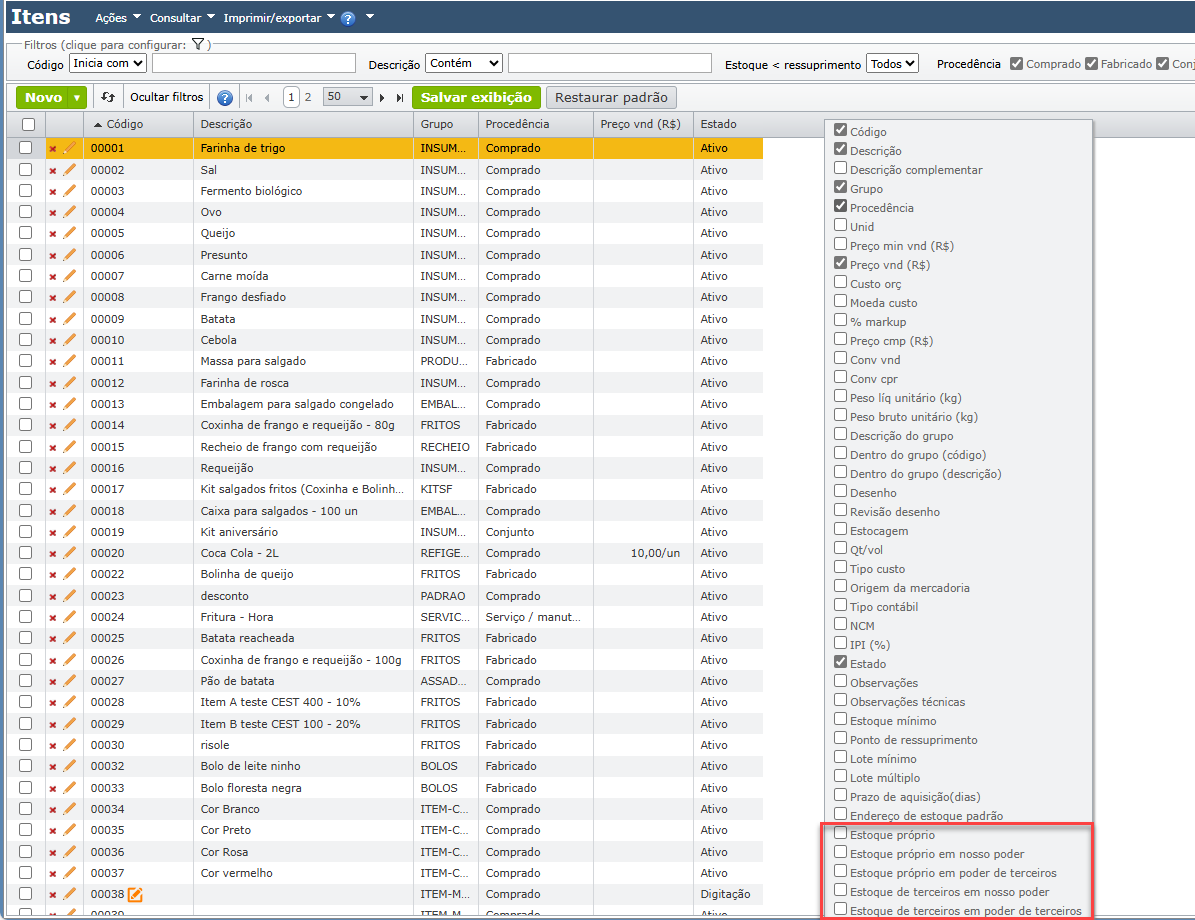Delete item 00023 desconto
This screenshot has width=1195, height=920.
pyautogui.click(x=53, y=596)
